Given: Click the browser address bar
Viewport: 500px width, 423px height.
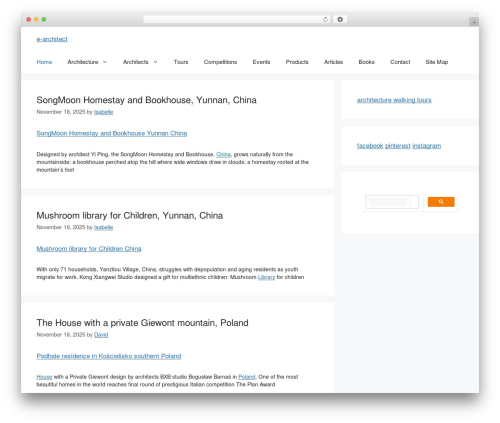Looking at the screenshot, I should [237, 20].
